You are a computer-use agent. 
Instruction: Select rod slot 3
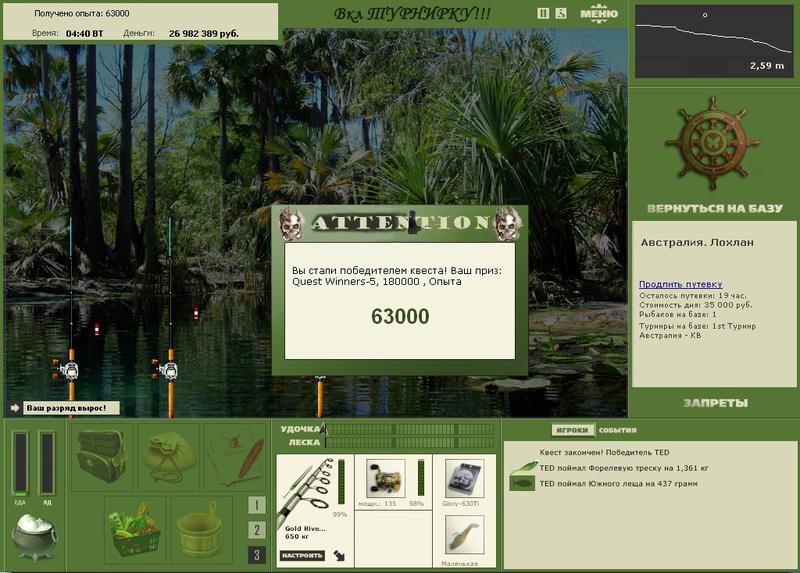point(257,555)
